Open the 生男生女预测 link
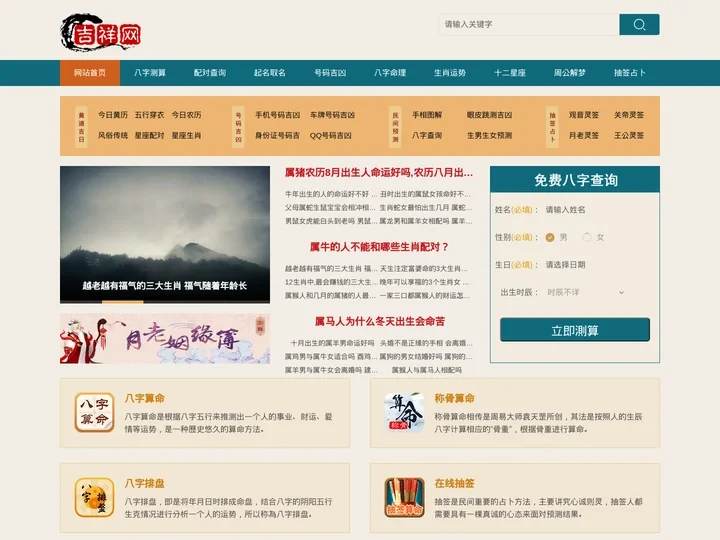 [489, 135]
